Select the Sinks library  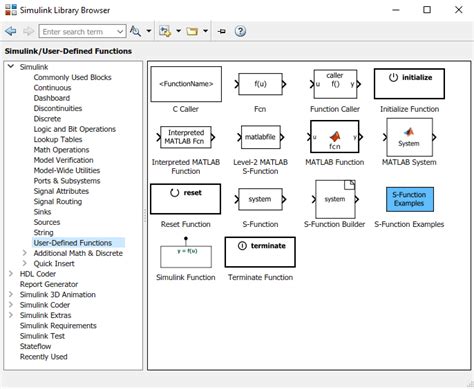[42, 212]
